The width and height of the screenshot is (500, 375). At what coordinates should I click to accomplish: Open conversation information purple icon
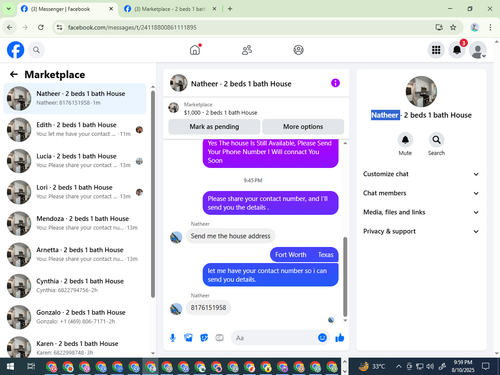pyautogui.click(x=335, y=83)
